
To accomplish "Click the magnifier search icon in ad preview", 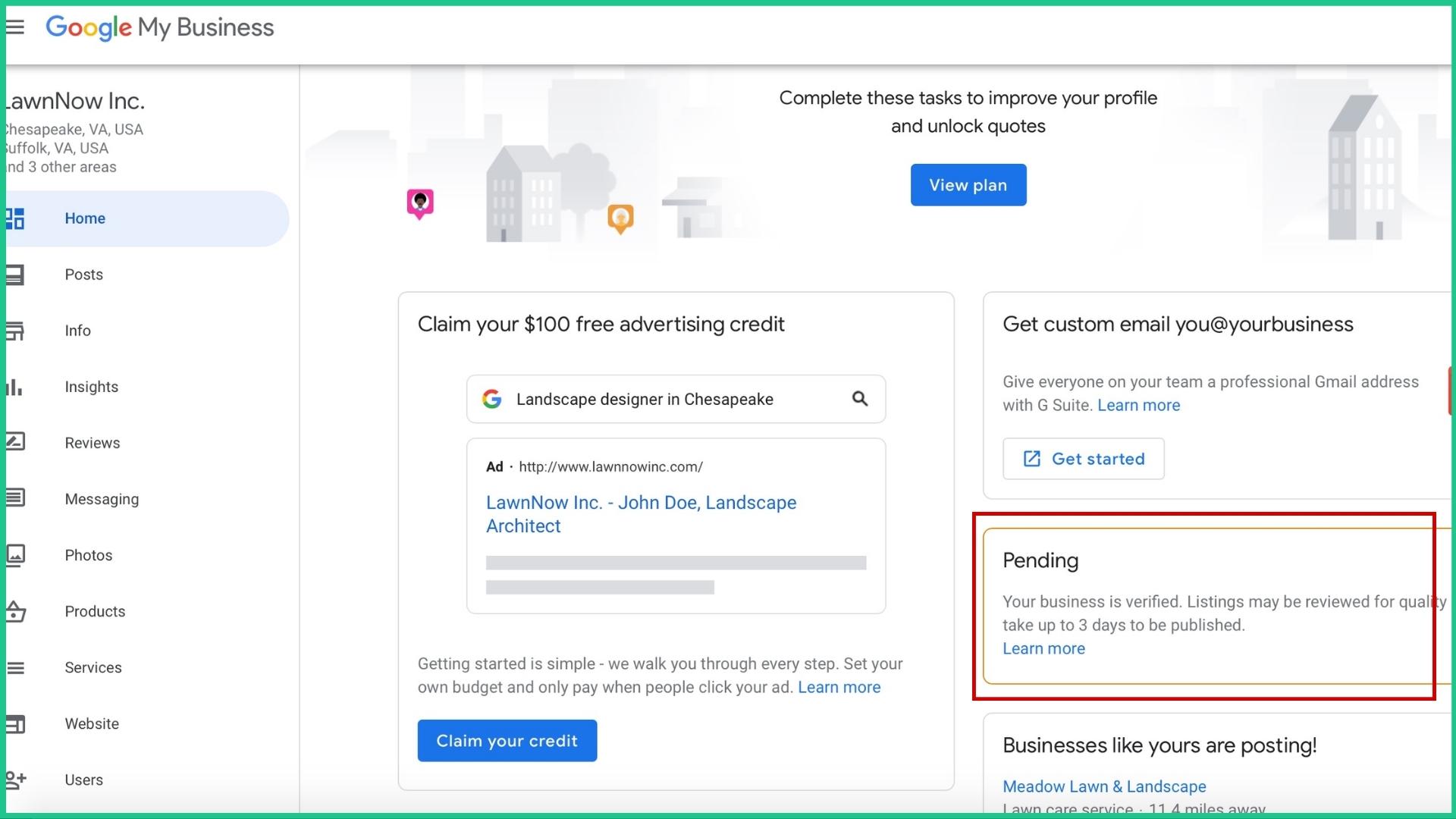I will (x=859, y=399).
